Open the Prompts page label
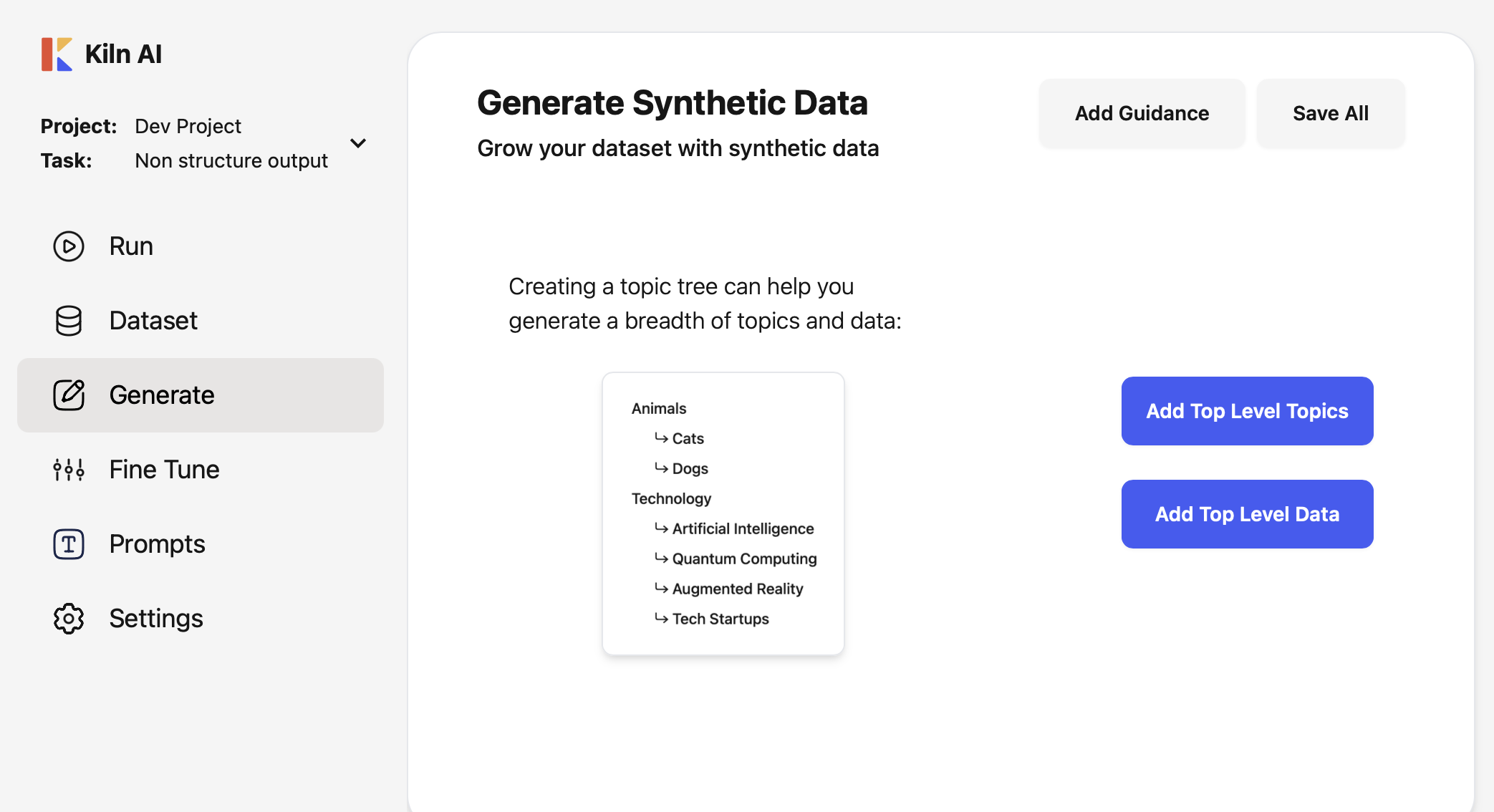 pos(157,544)
